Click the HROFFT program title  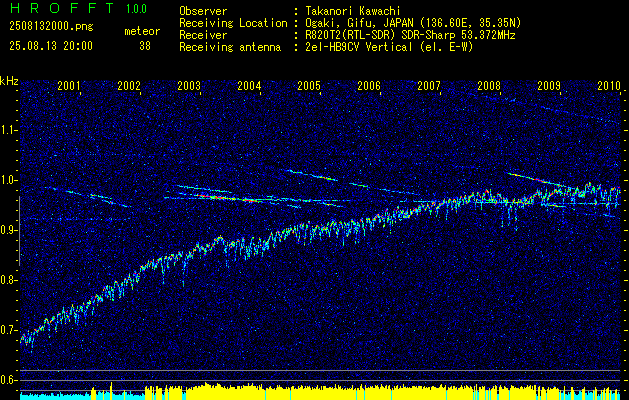click(x=62, y=8)
